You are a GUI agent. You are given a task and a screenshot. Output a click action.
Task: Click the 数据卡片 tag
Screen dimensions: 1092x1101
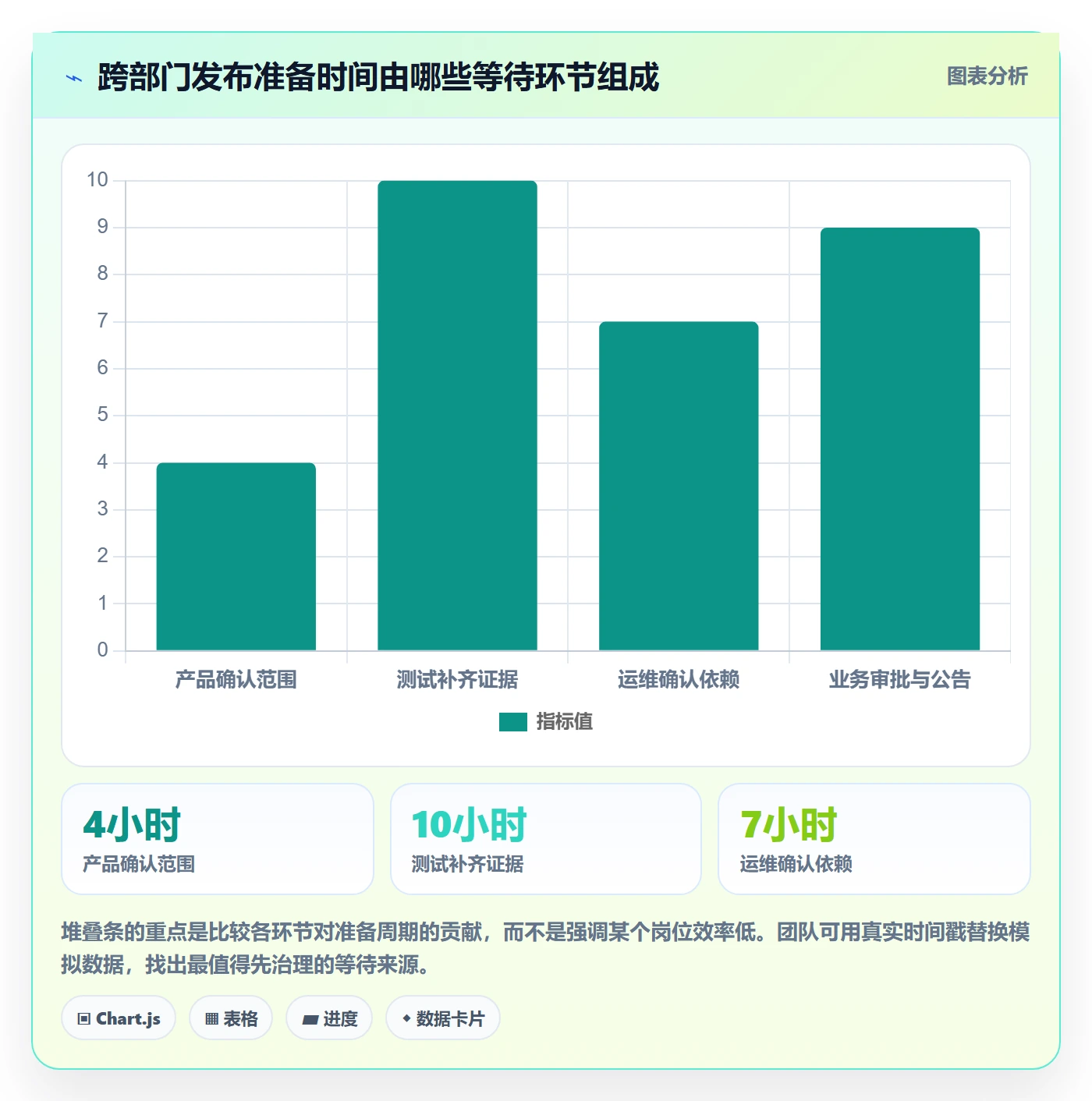pos(443,1018)
